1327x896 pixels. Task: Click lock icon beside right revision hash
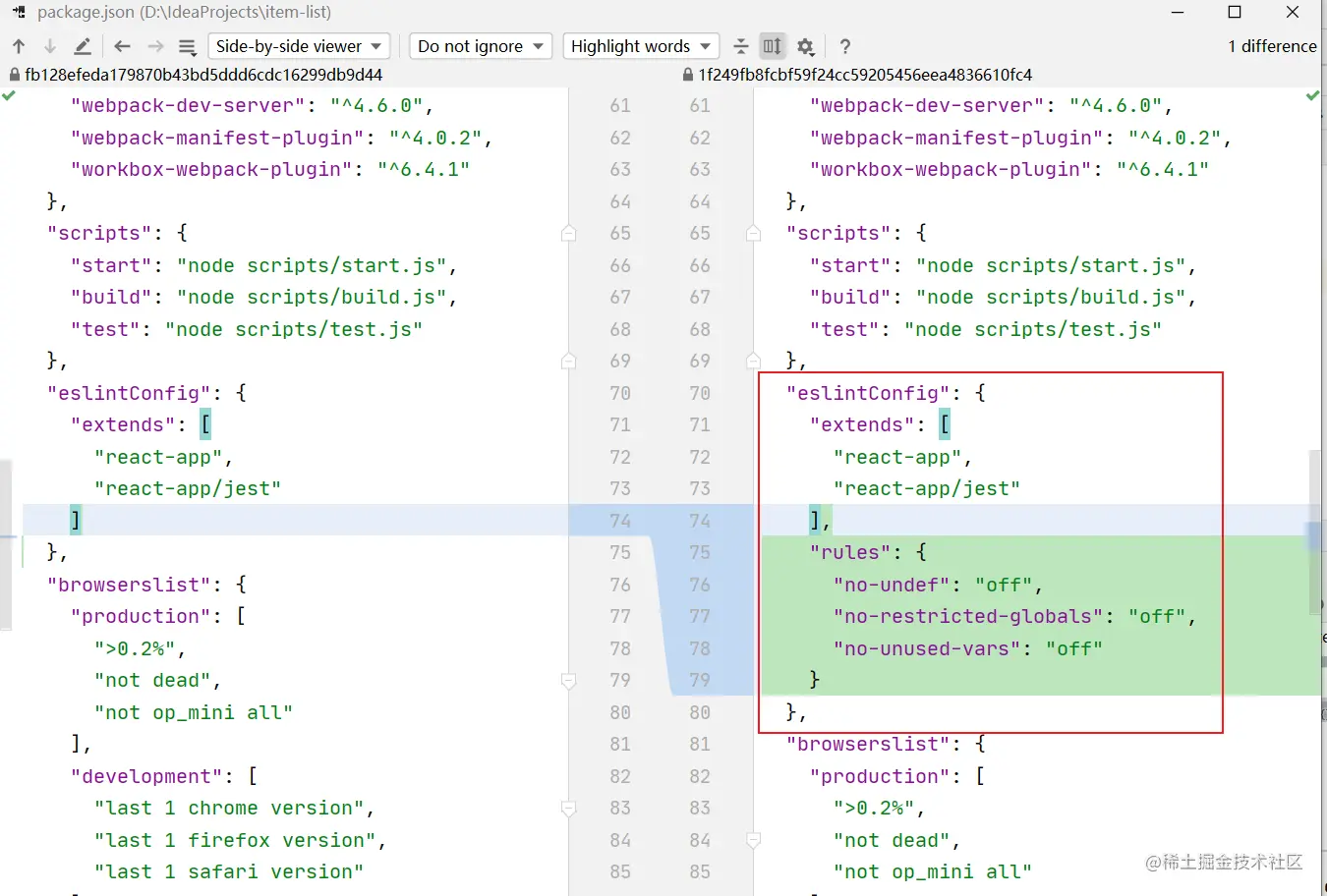tap(688, 75)
